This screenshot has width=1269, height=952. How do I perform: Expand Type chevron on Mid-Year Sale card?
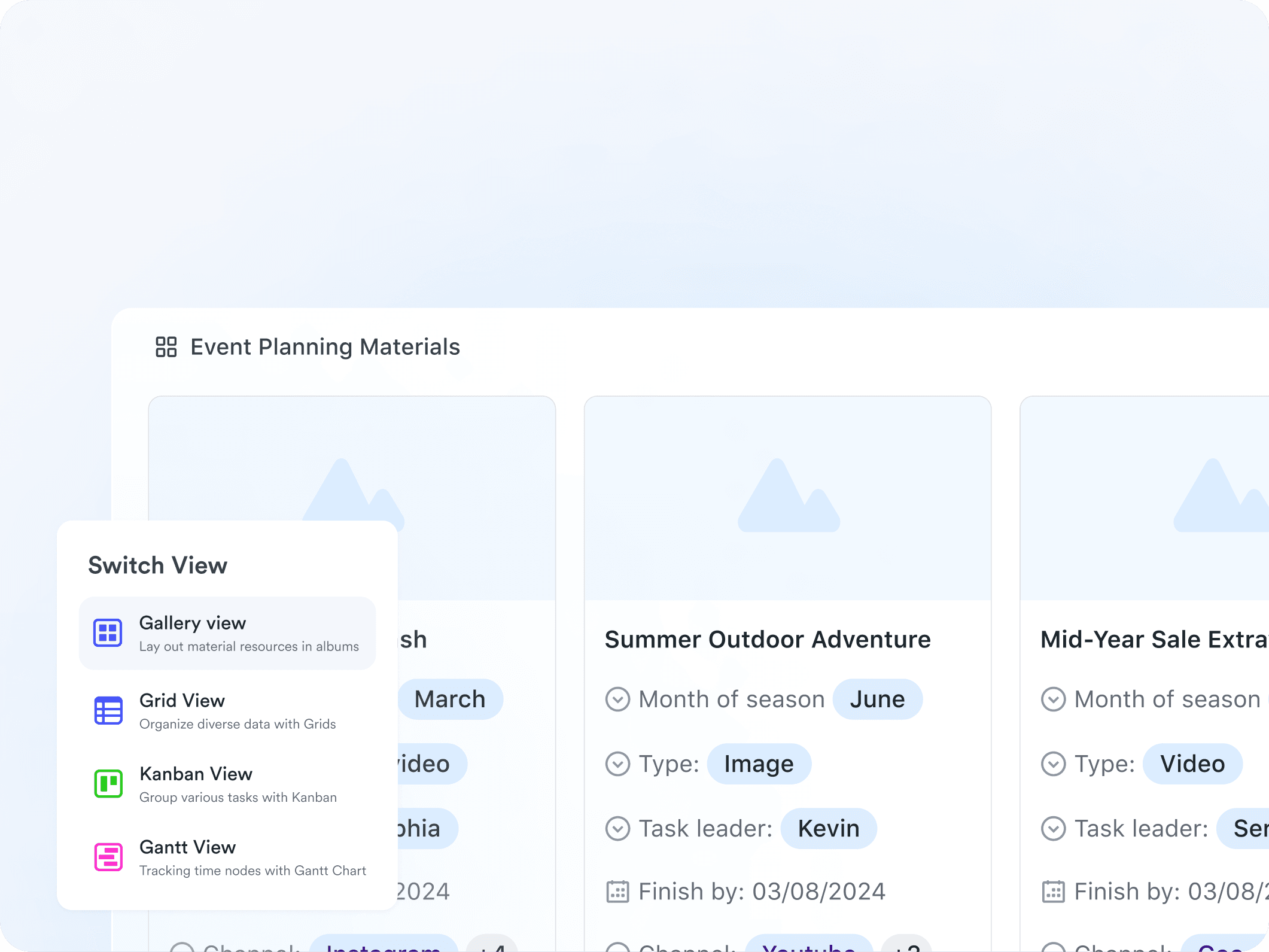coord(1053,764)
